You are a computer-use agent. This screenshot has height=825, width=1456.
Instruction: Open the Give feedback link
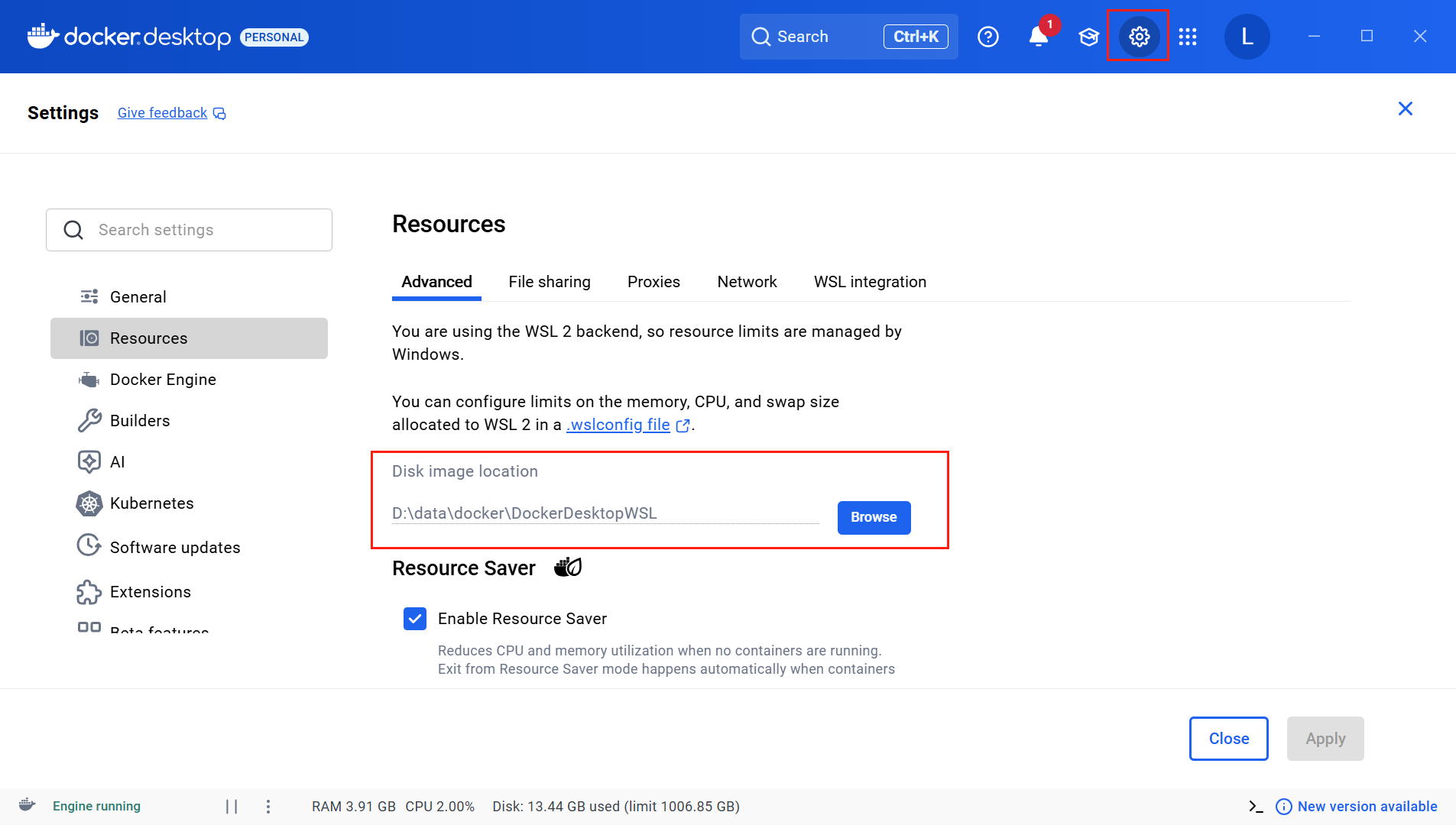pyautogui.click(x=162, y=113)
